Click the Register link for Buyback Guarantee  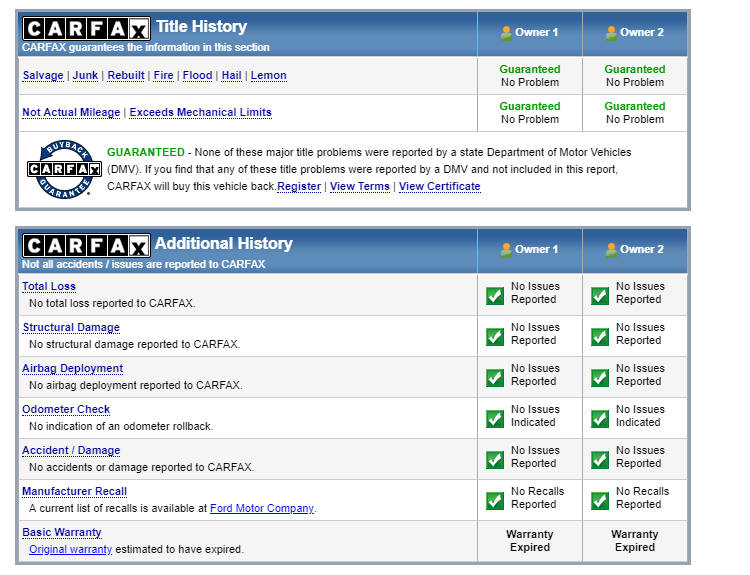pyautogui.click(x=299, y=187)
